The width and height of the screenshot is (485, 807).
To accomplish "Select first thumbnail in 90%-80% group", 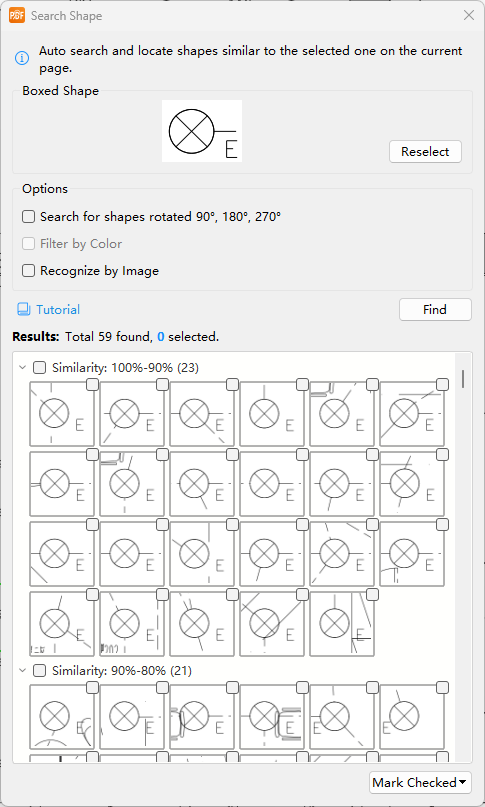I will (62, 717).
